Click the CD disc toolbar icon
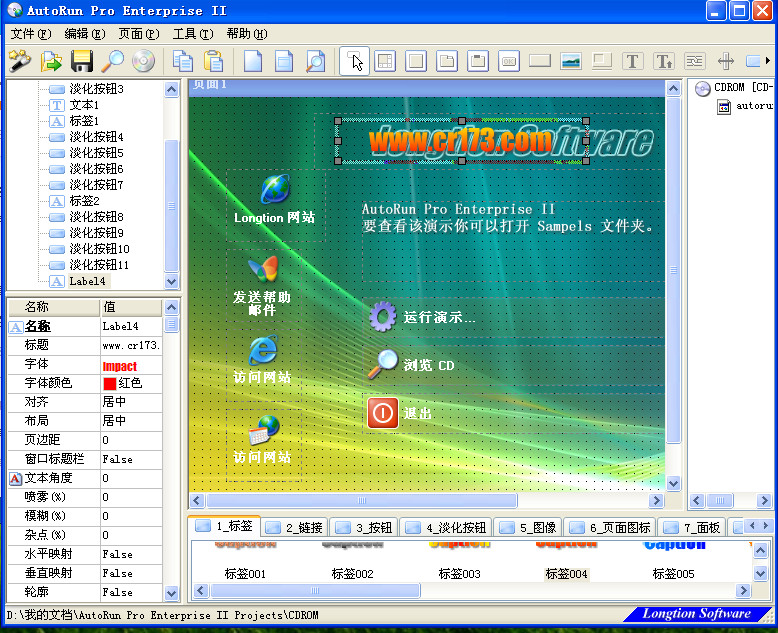This screenshot has height=633, width=778. coord(143,61)
